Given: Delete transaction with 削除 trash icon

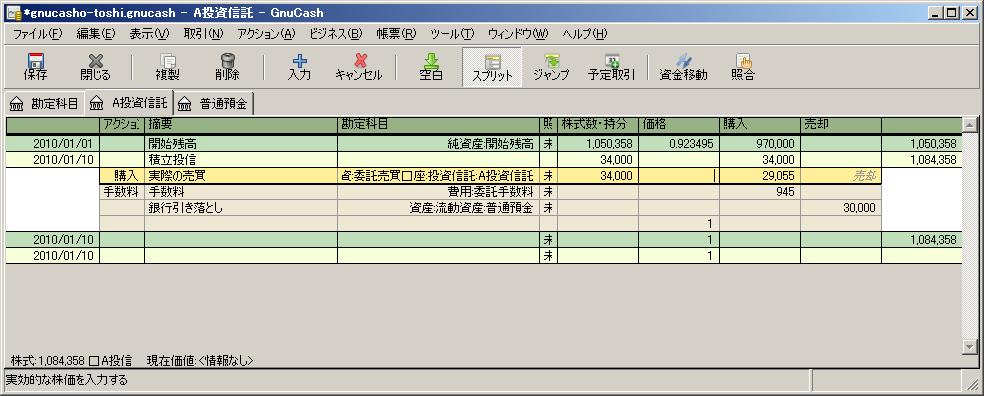Looking at the screenshot, I should coord(227,67).
